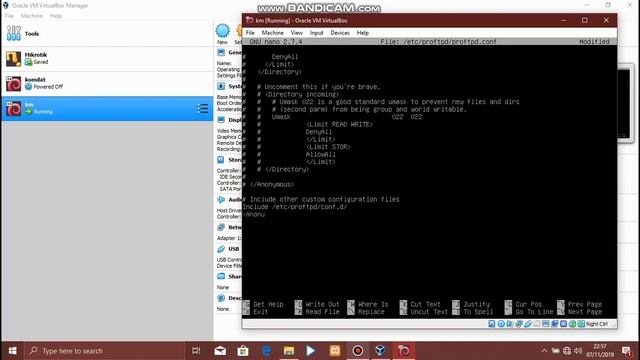The height and width of the screenshot is (360, 640).
Task: Click the USB devices icon in VM status bar
Action: coord(528,324)
